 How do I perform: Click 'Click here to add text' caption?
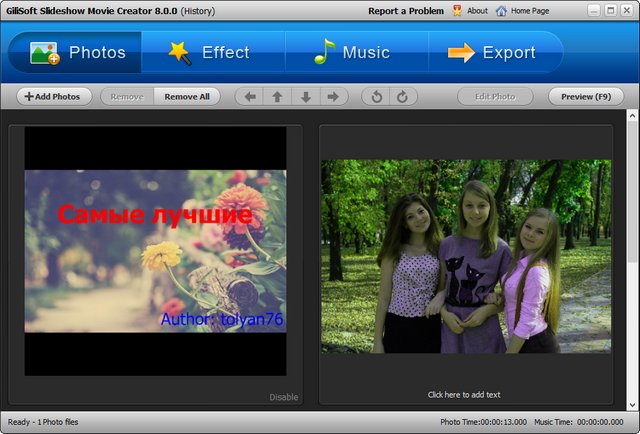pos(464,395)
